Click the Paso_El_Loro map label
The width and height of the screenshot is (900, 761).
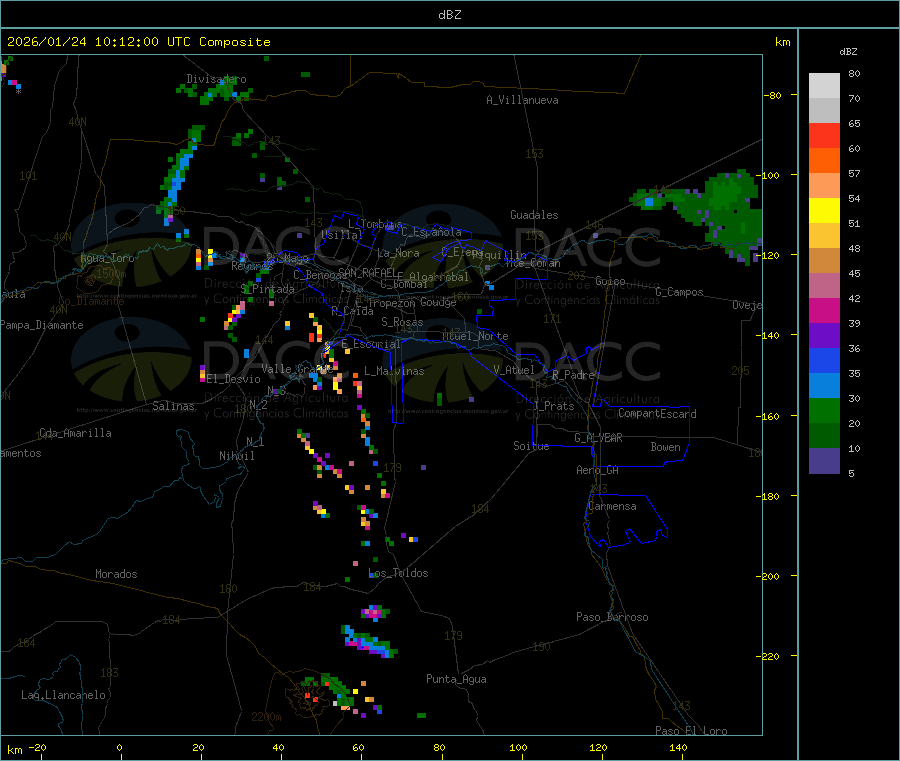(691, 731)
